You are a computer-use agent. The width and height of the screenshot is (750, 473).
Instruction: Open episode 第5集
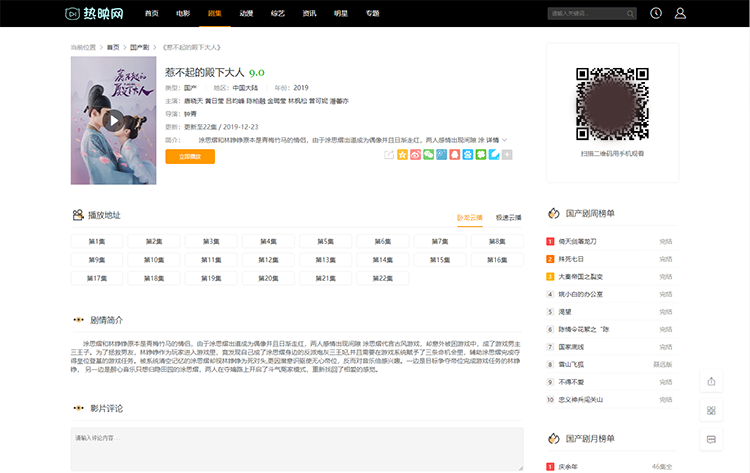326,242
